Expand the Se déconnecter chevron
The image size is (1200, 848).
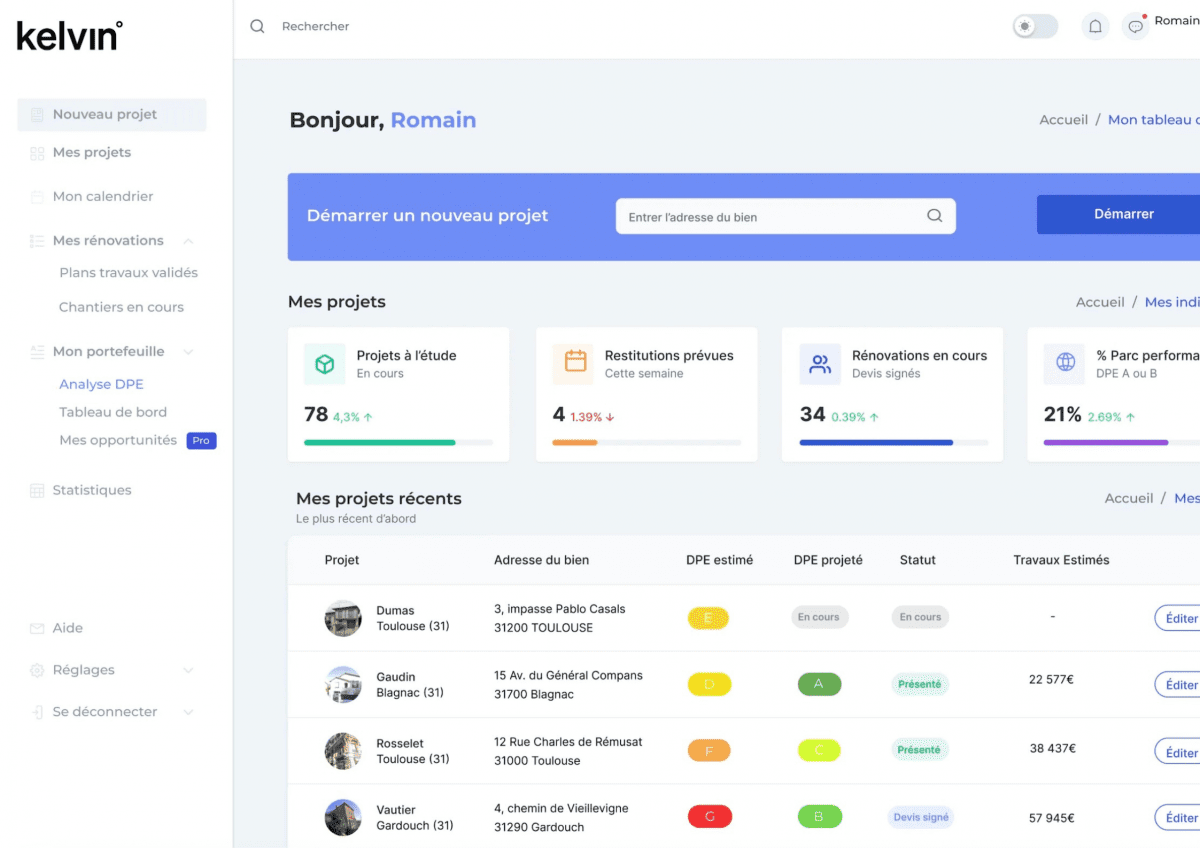click(x=188, y=712)
